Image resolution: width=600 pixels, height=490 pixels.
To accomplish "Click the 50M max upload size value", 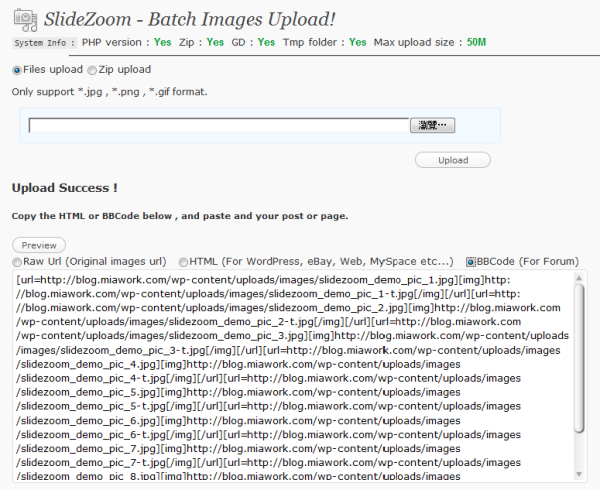I will coord(476,42).
